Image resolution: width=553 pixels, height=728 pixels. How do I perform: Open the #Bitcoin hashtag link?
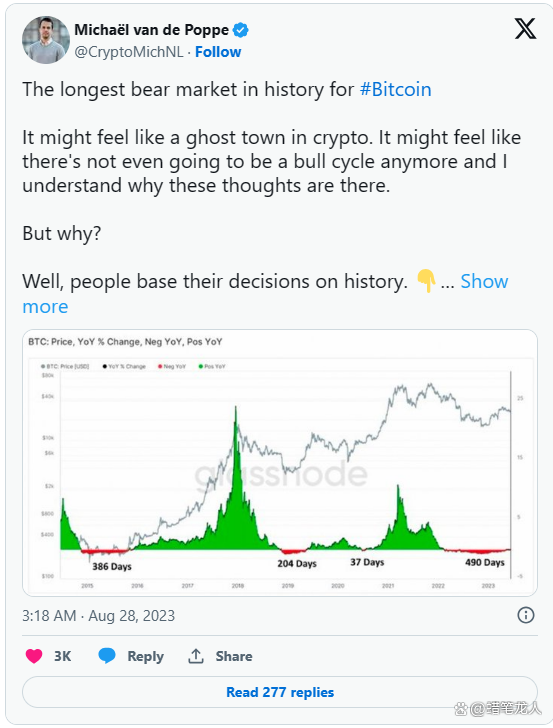point(396,89)
